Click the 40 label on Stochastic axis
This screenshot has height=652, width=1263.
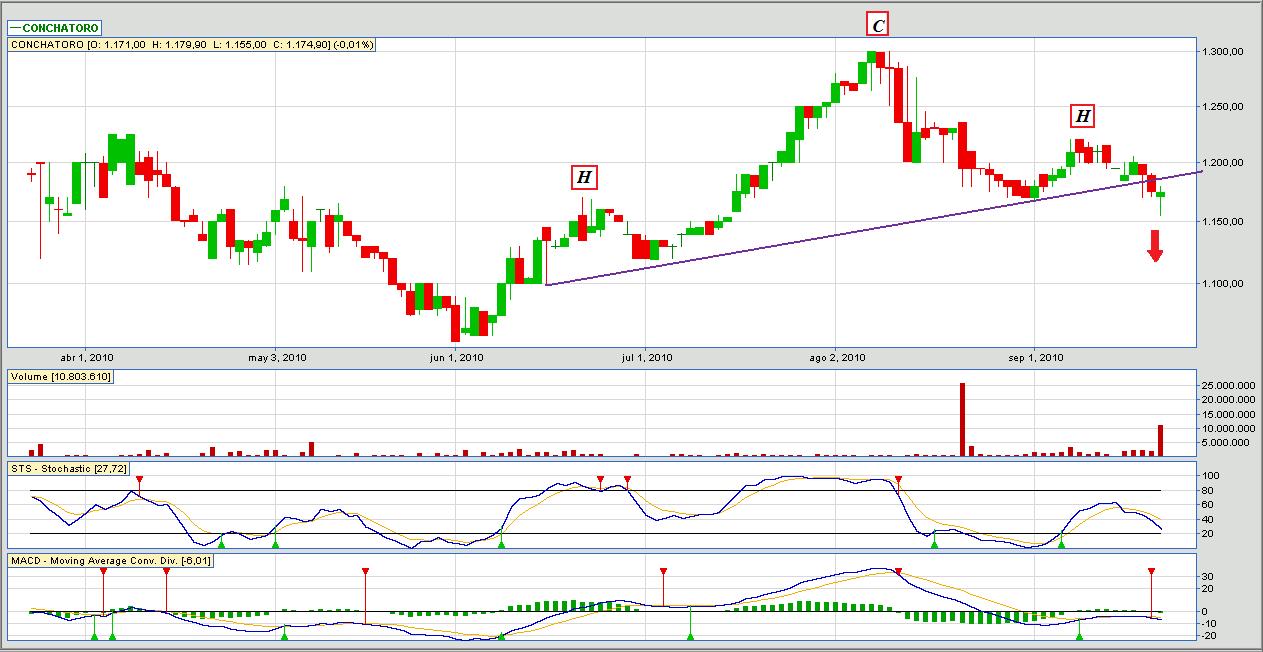click(1209, 520)
